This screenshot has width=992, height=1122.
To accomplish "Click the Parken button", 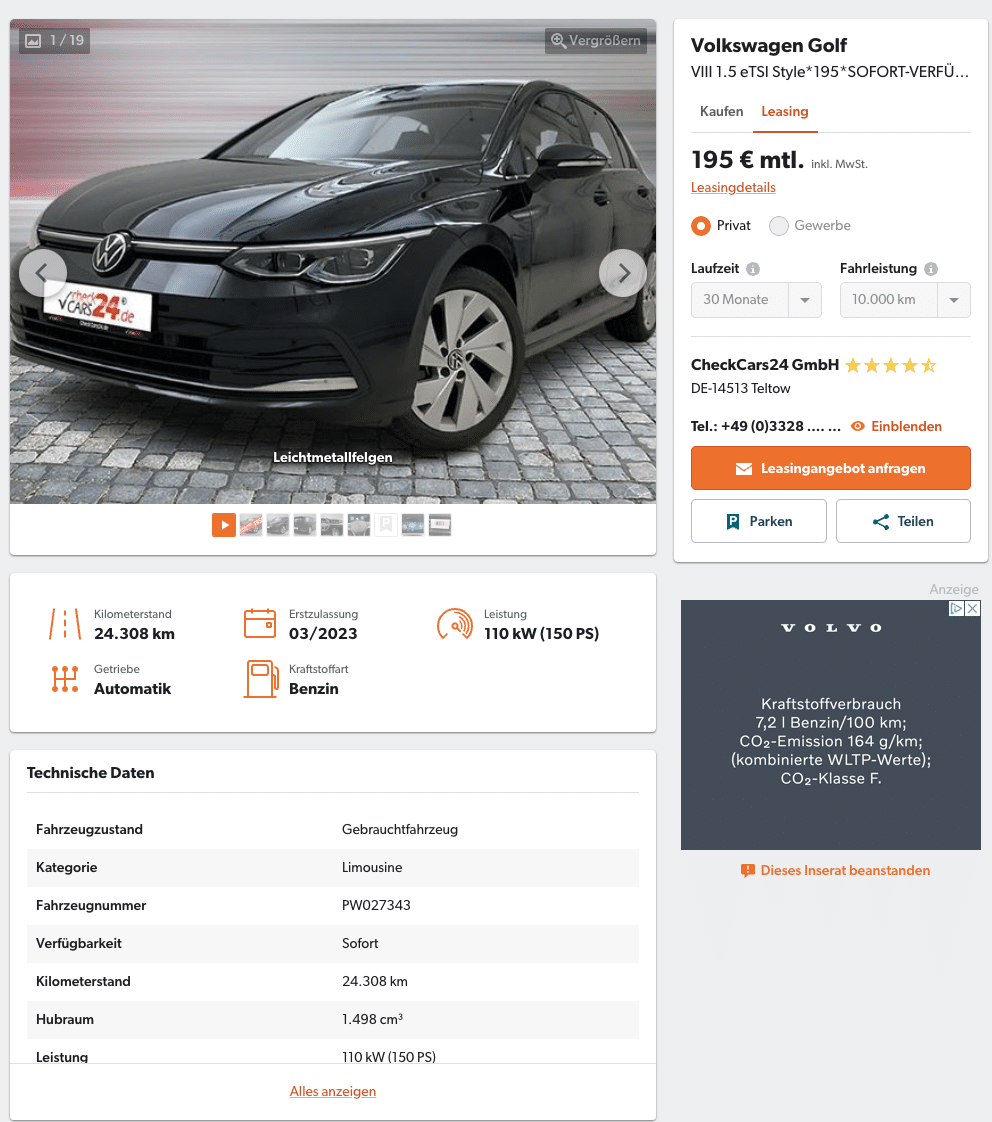I will click(x=759, y=521).
